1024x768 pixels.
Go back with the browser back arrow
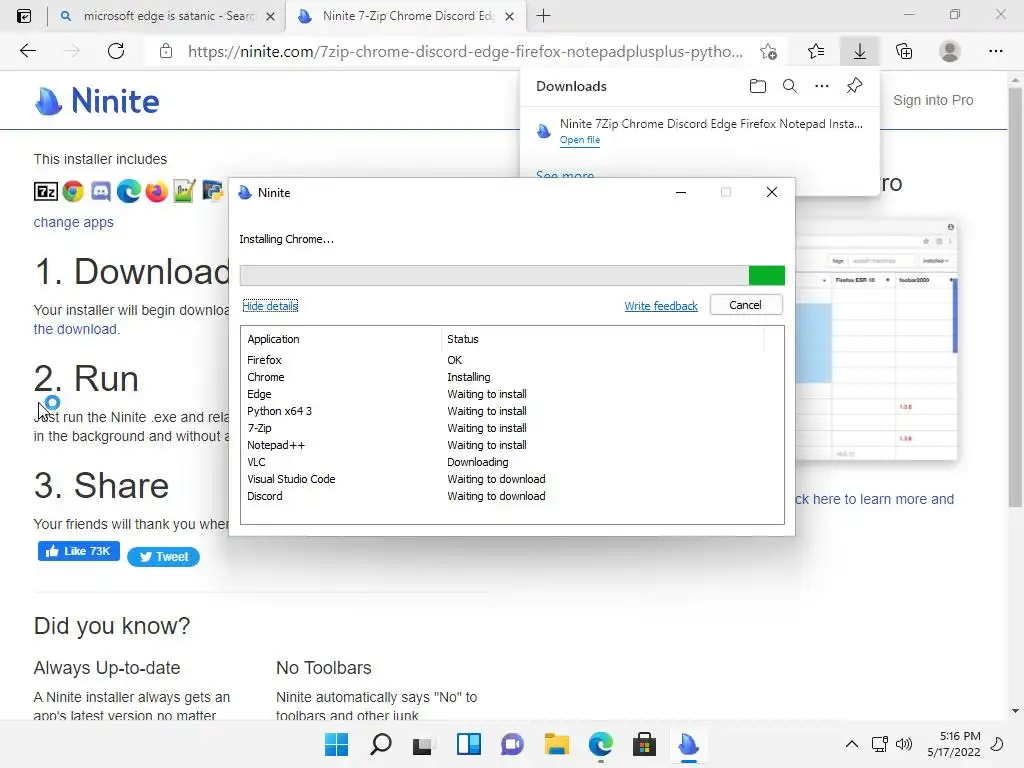pyautogui.click(x=27, y=51)
